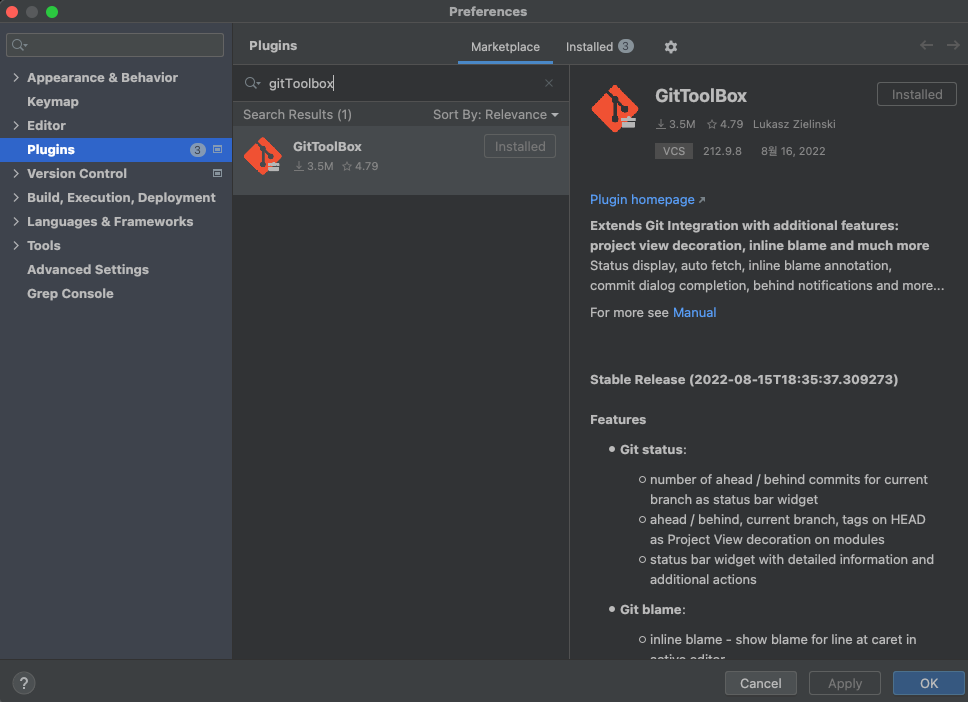This screenshot has height=702, width=968.
Task: Click the star rating icon in plugin details
Action: pyautogui.click(x=712, y=124)
